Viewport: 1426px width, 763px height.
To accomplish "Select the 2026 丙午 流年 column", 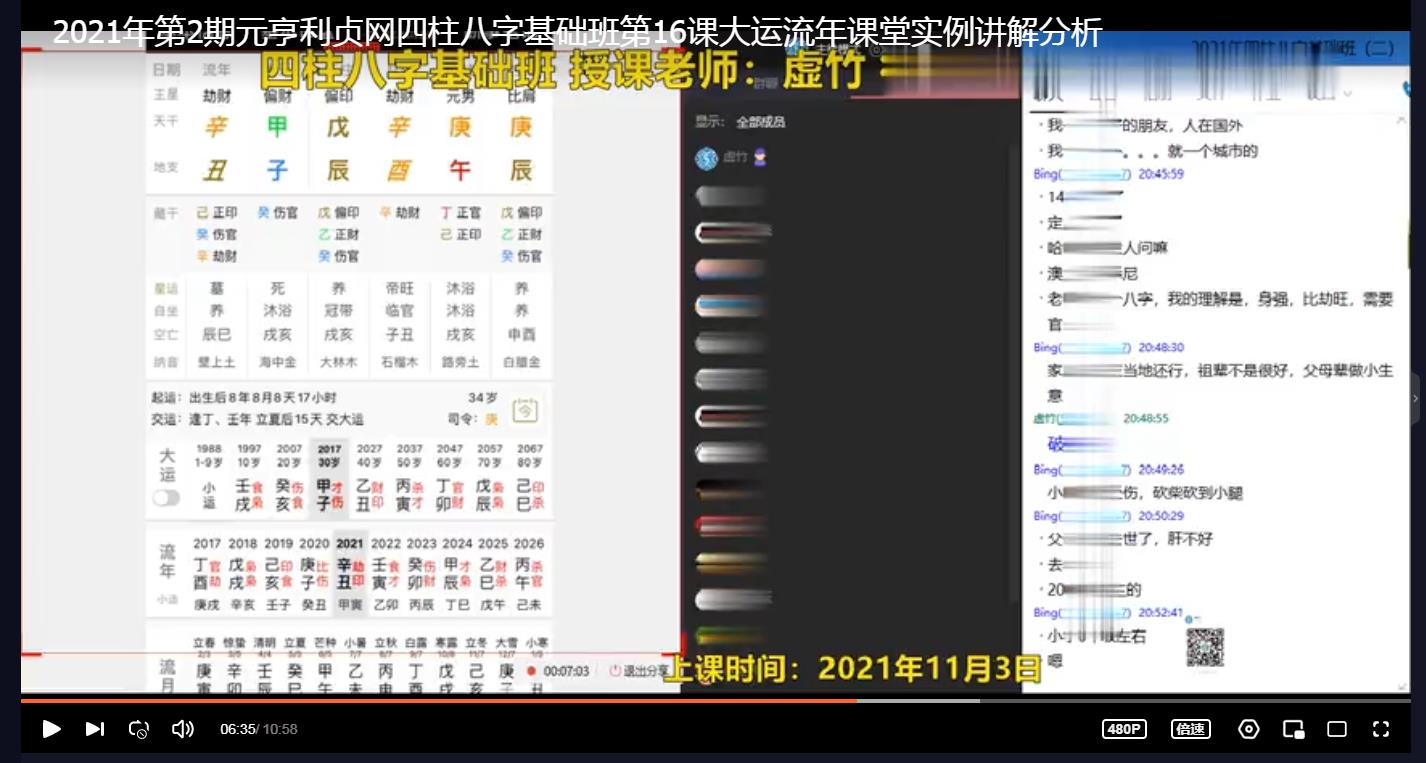I will [x=529, y=573].
